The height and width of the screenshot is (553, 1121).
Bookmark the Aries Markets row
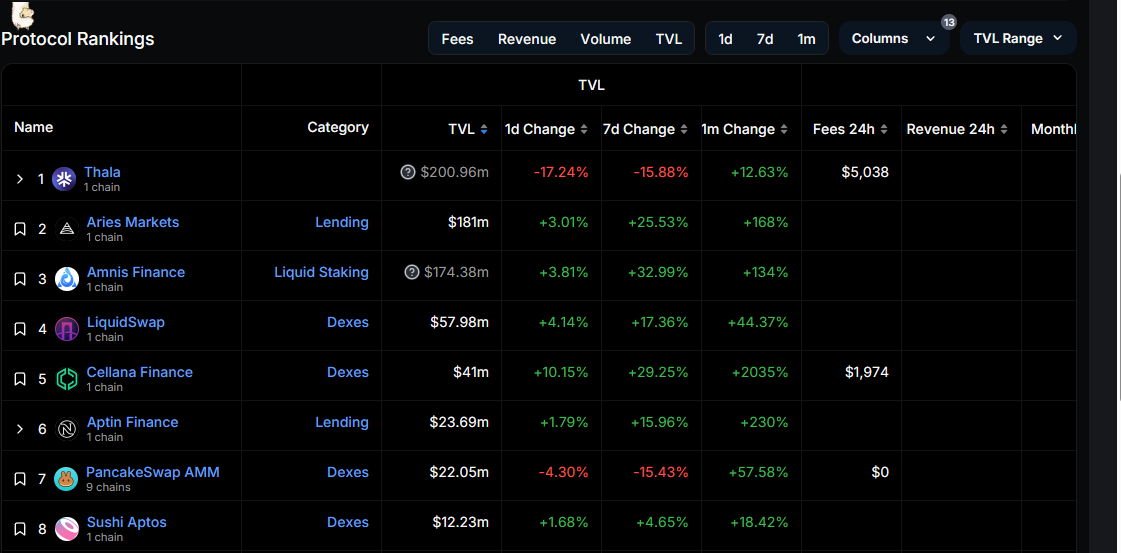20,229
